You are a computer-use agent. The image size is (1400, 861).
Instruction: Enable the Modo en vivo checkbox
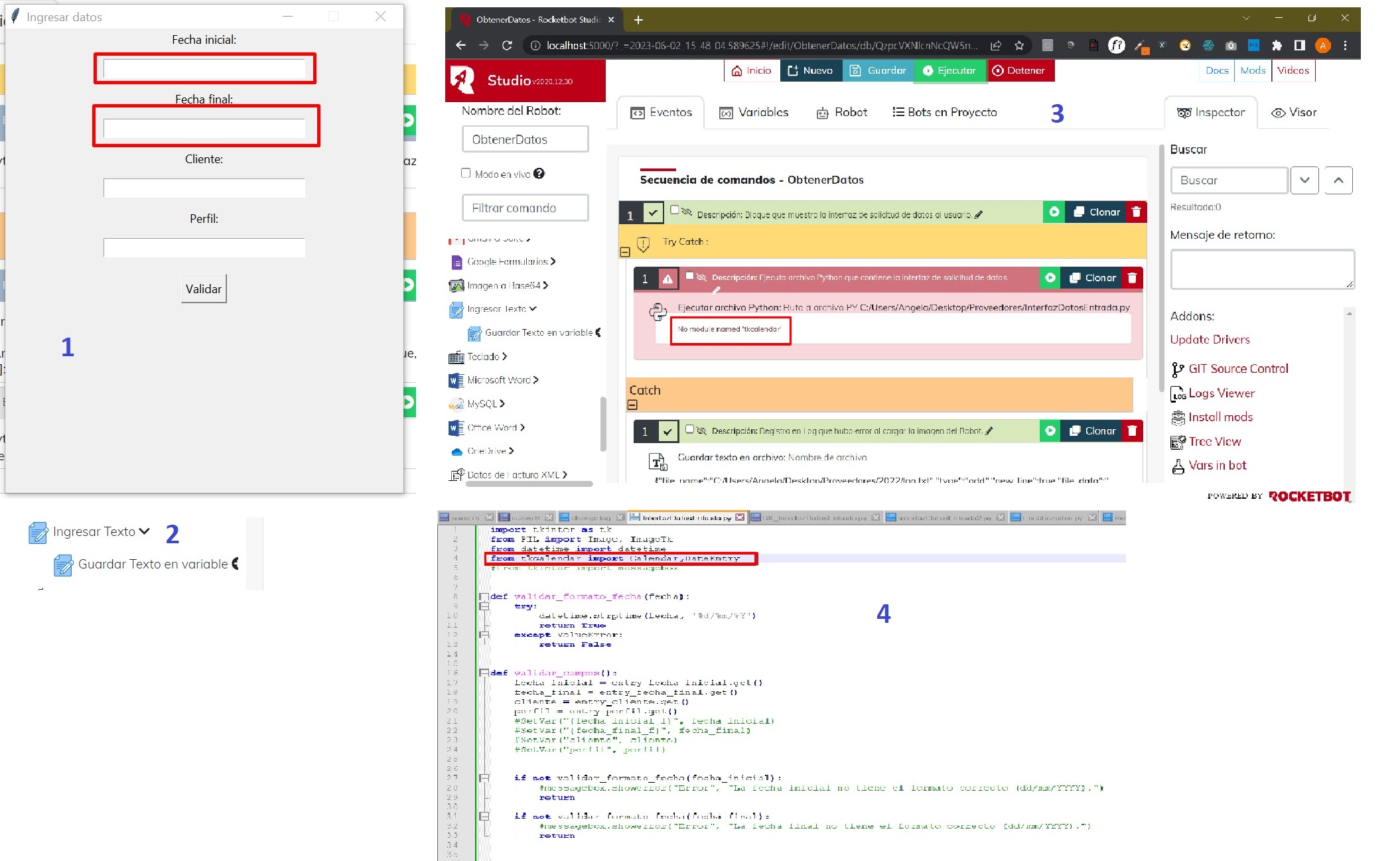[x=466, y=173]
